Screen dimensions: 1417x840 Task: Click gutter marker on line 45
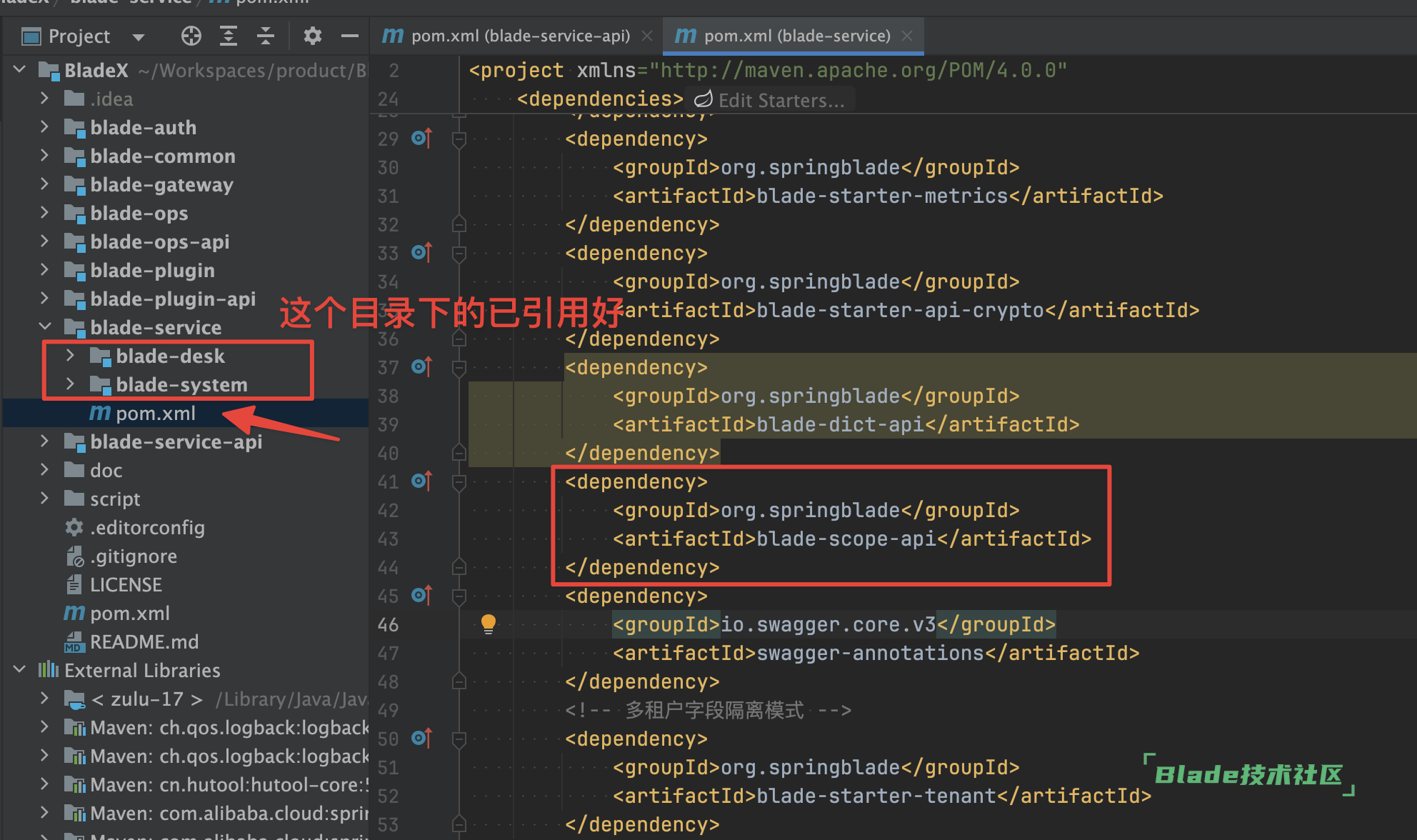(422, 595)
